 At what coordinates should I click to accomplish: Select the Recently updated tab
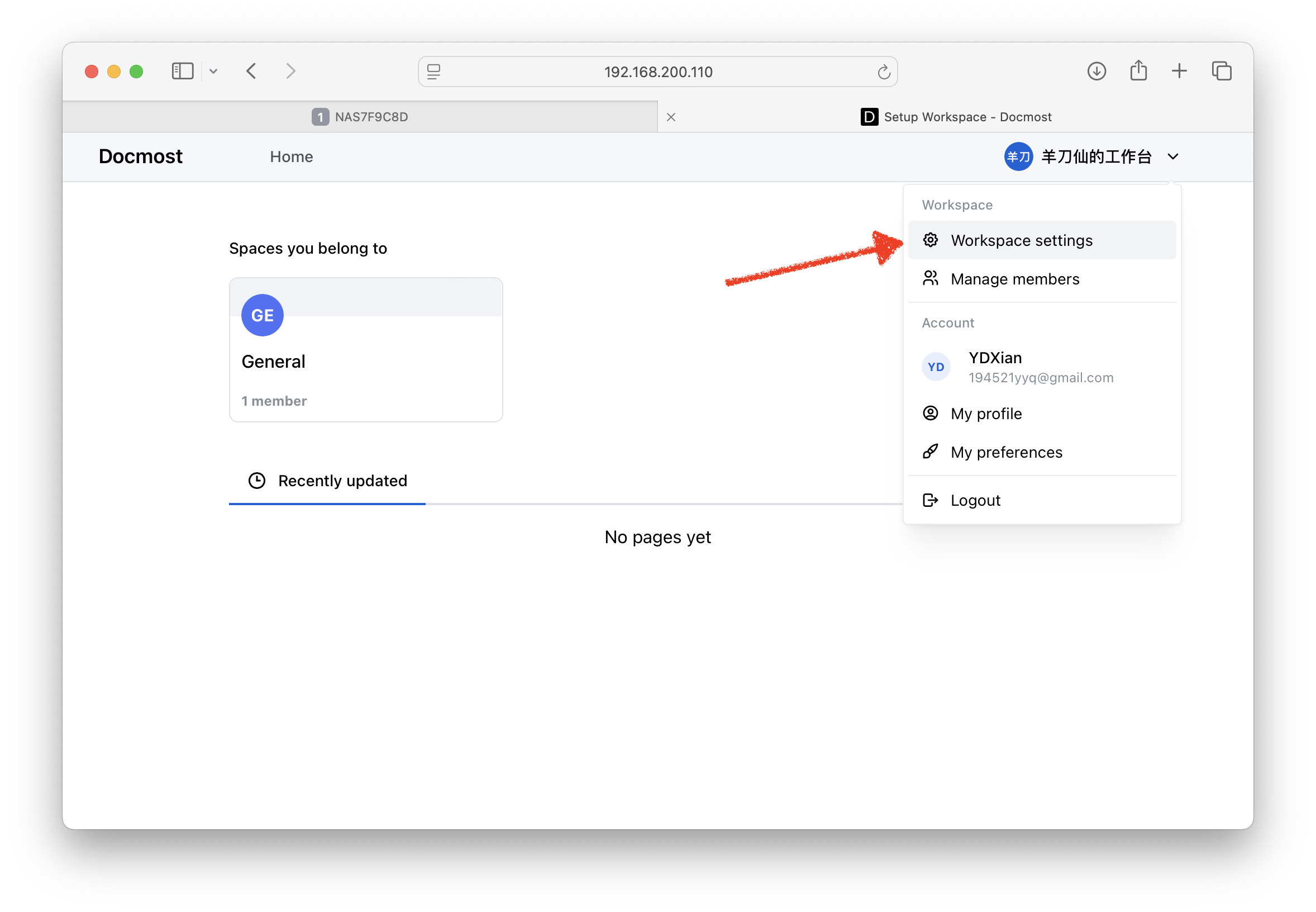(x=327, y=481)
